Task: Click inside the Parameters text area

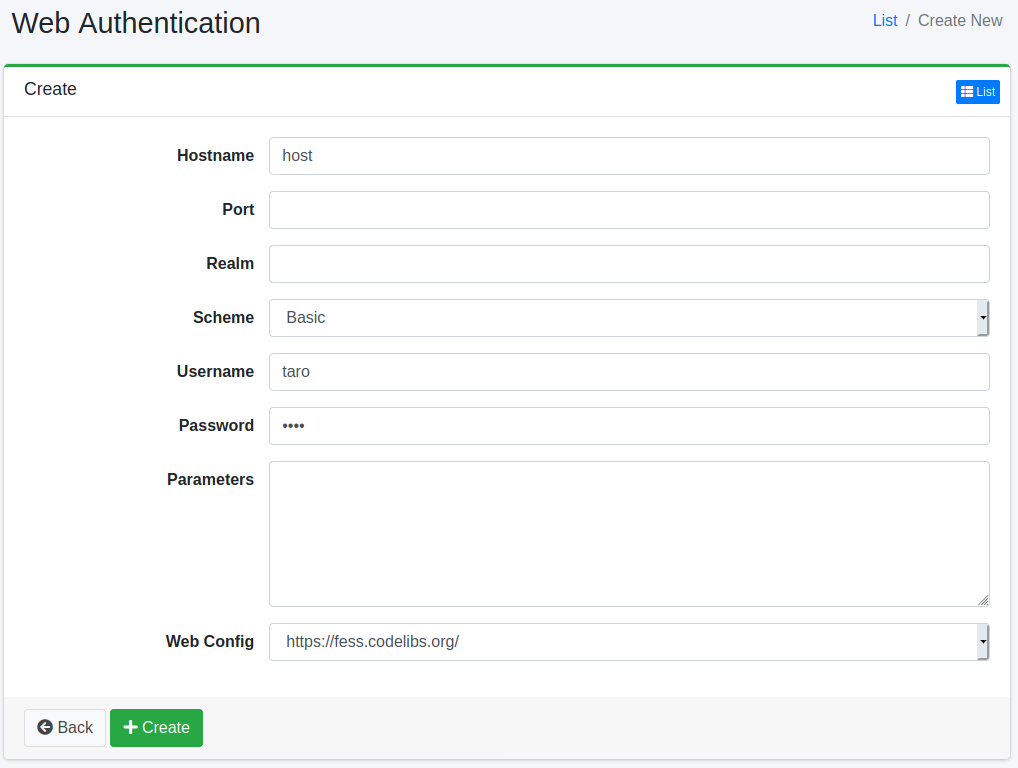Action: click(x=628, y=534)
